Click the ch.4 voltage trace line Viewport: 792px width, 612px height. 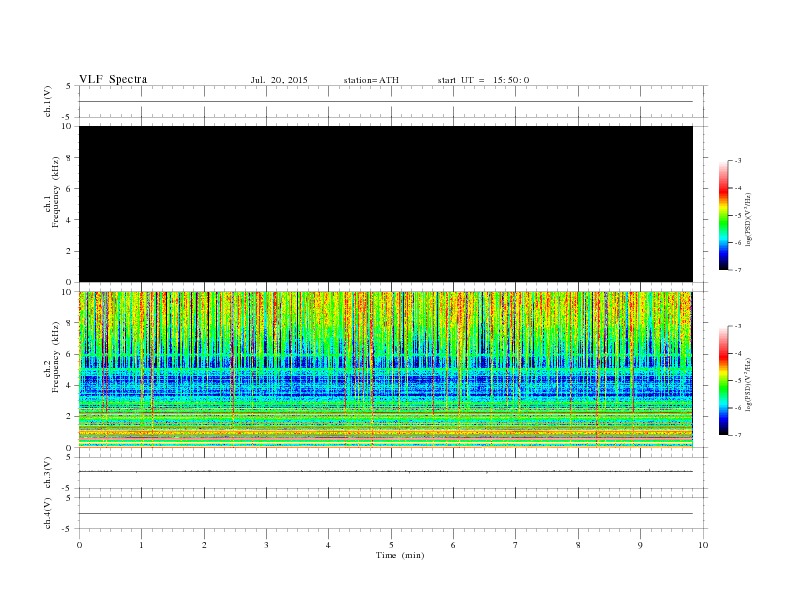click(x=386, y=514)
